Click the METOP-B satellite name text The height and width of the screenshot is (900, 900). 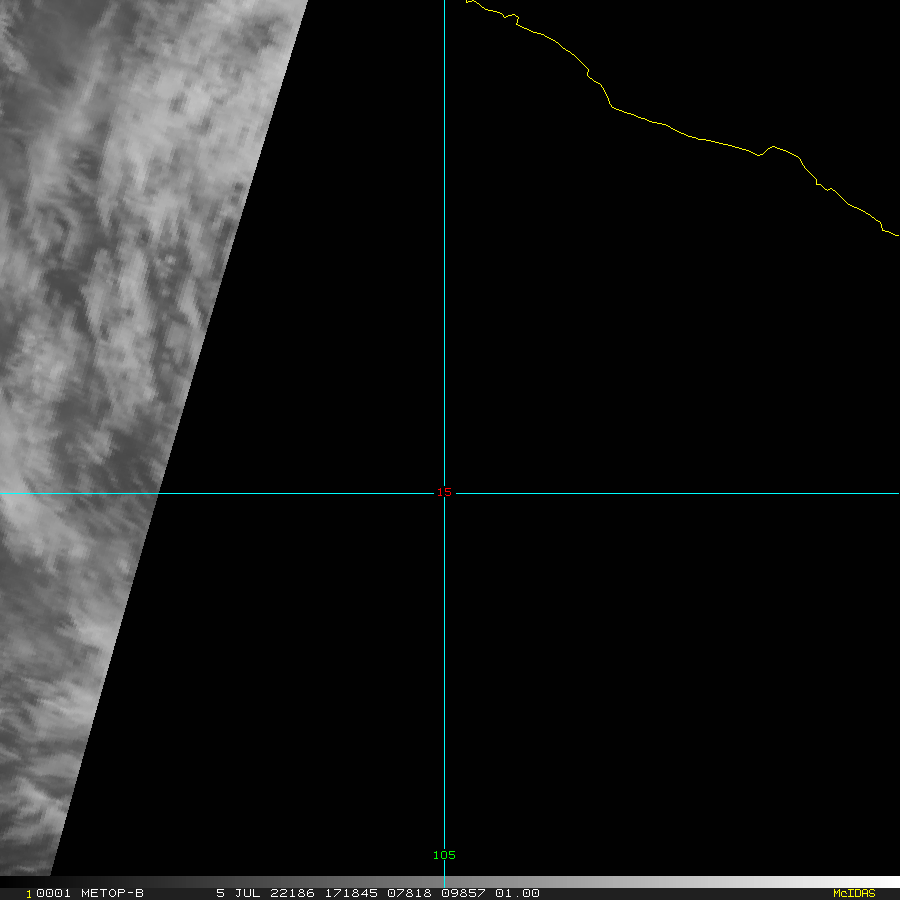click(112, 893)
